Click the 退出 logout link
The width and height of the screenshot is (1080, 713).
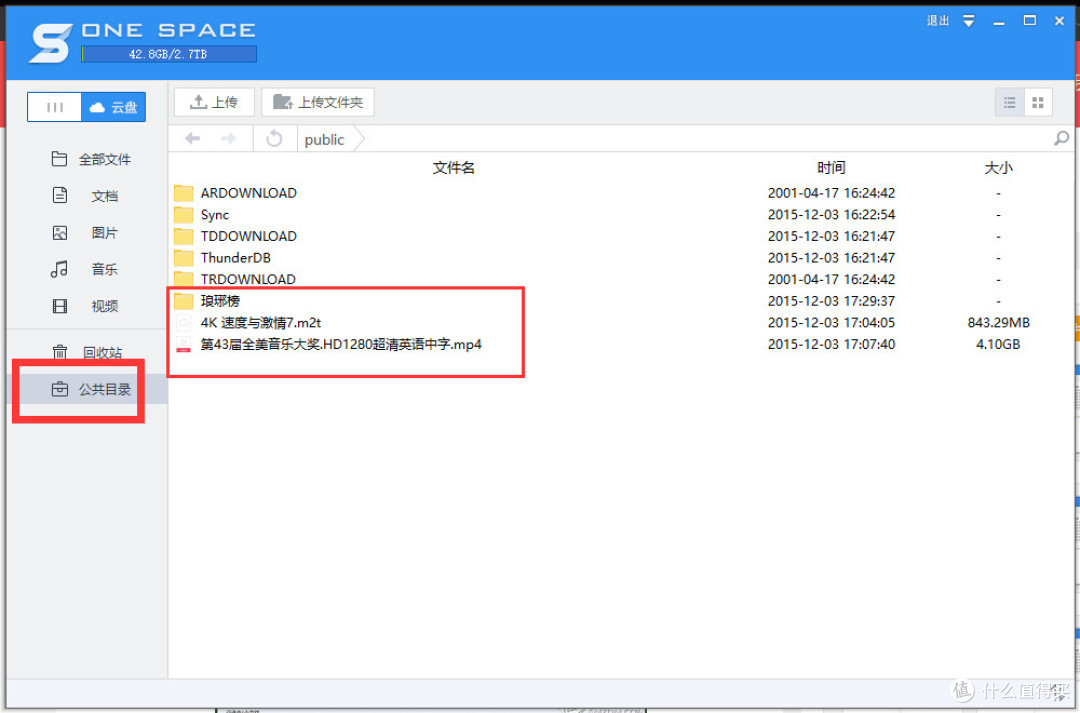click(937, 21)
